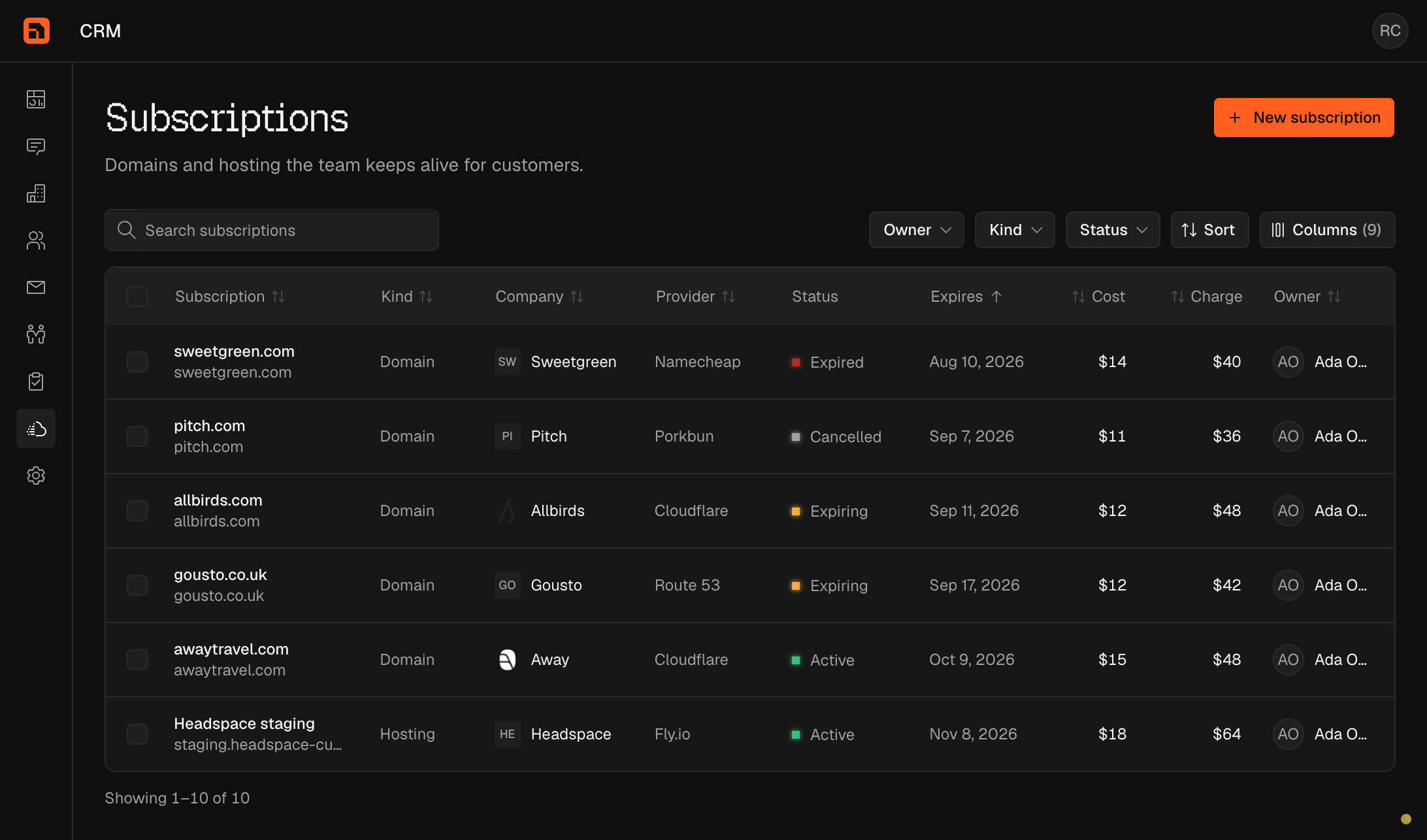Click the Sort button
The image size is (1427, 840).
[1209, 230]
